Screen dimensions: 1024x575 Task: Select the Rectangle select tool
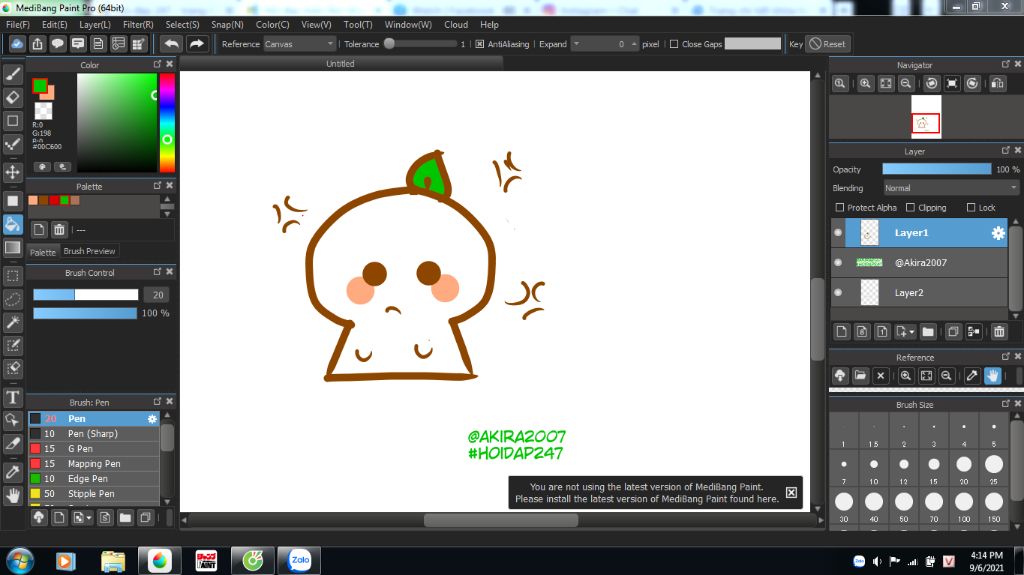click(12, 275)
